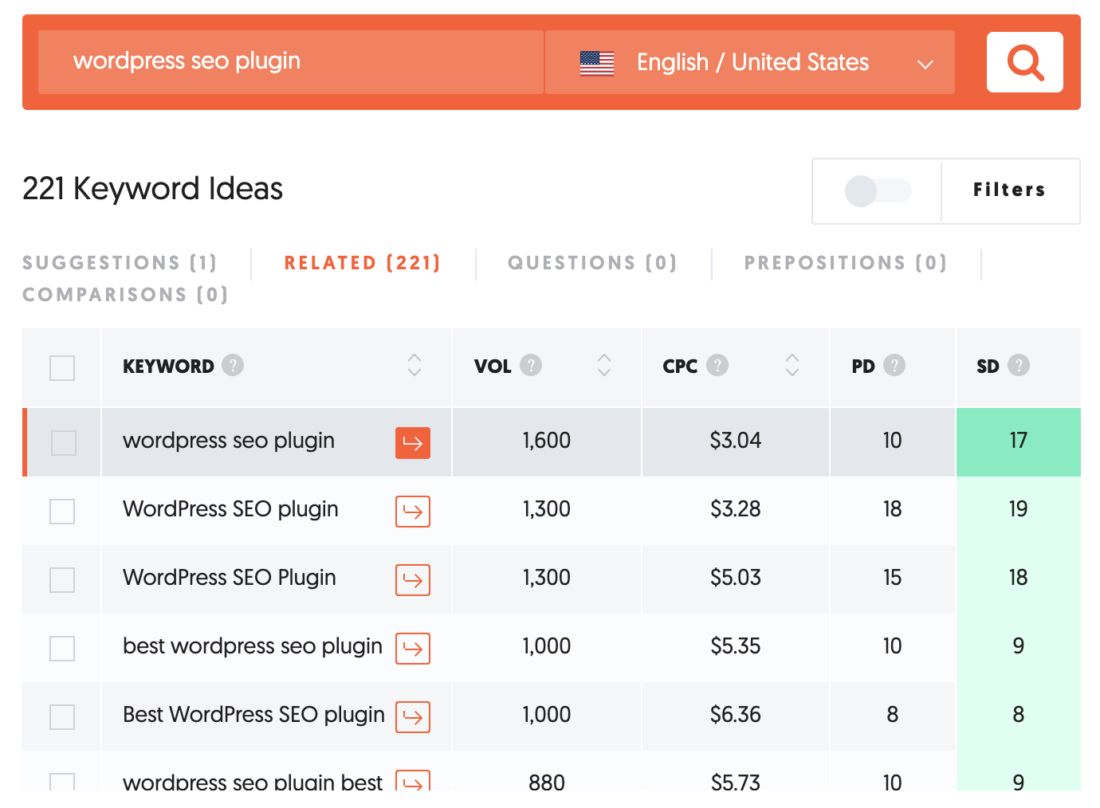Check the select-all checkbox in header

(62, 368)
